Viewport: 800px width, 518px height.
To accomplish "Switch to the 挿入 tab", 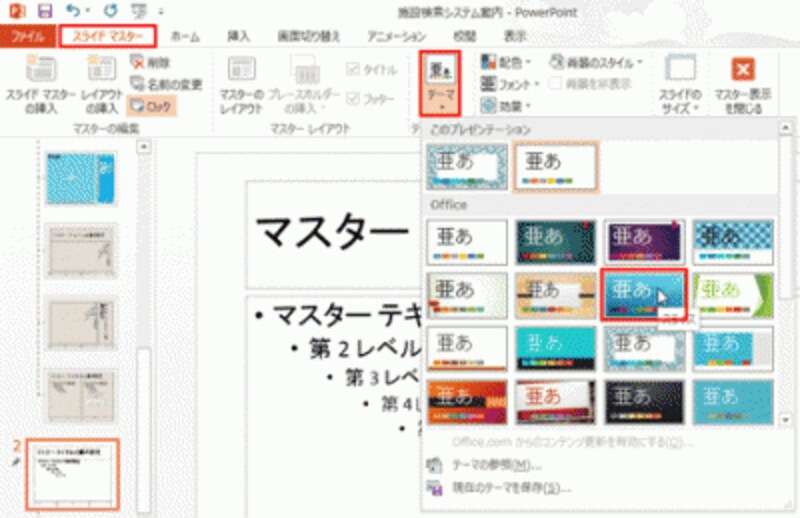I will pos(238,36).
